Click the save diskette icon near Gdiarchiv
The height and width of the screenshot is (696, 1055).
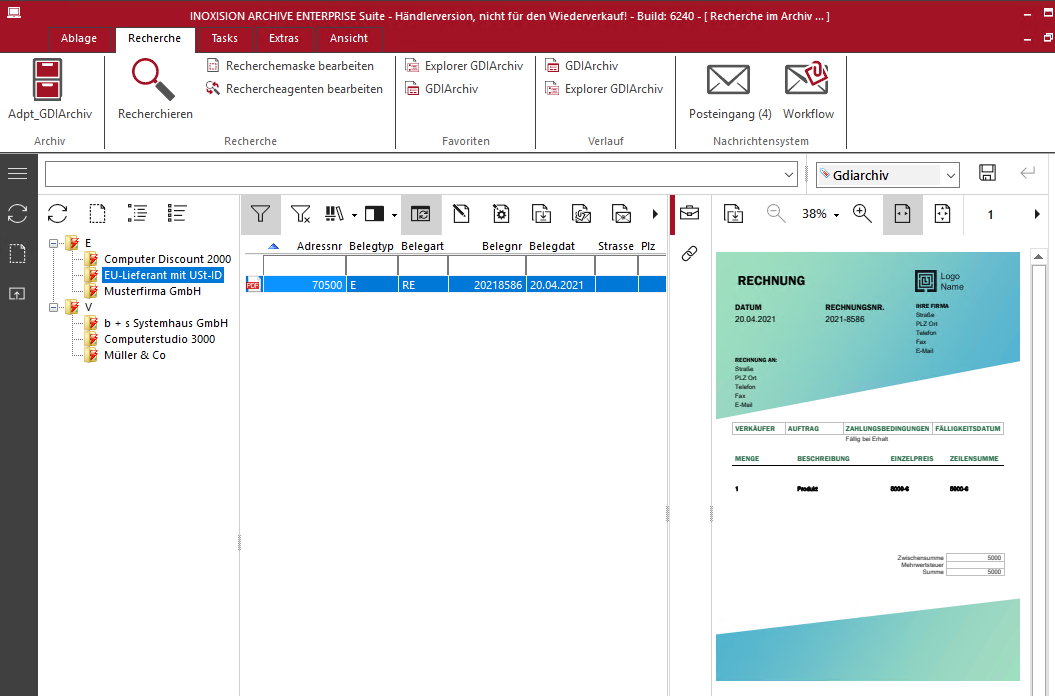987,173
